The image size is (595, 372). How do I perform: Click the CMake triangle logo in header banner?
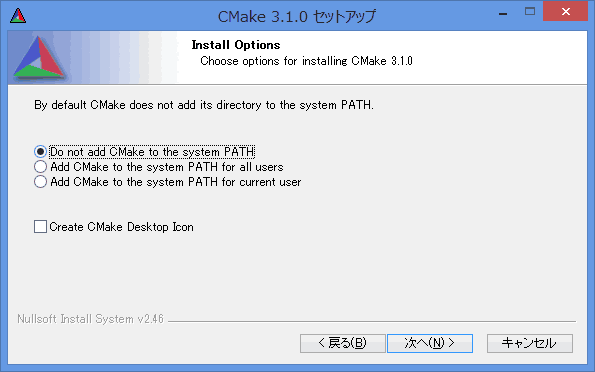39,58
